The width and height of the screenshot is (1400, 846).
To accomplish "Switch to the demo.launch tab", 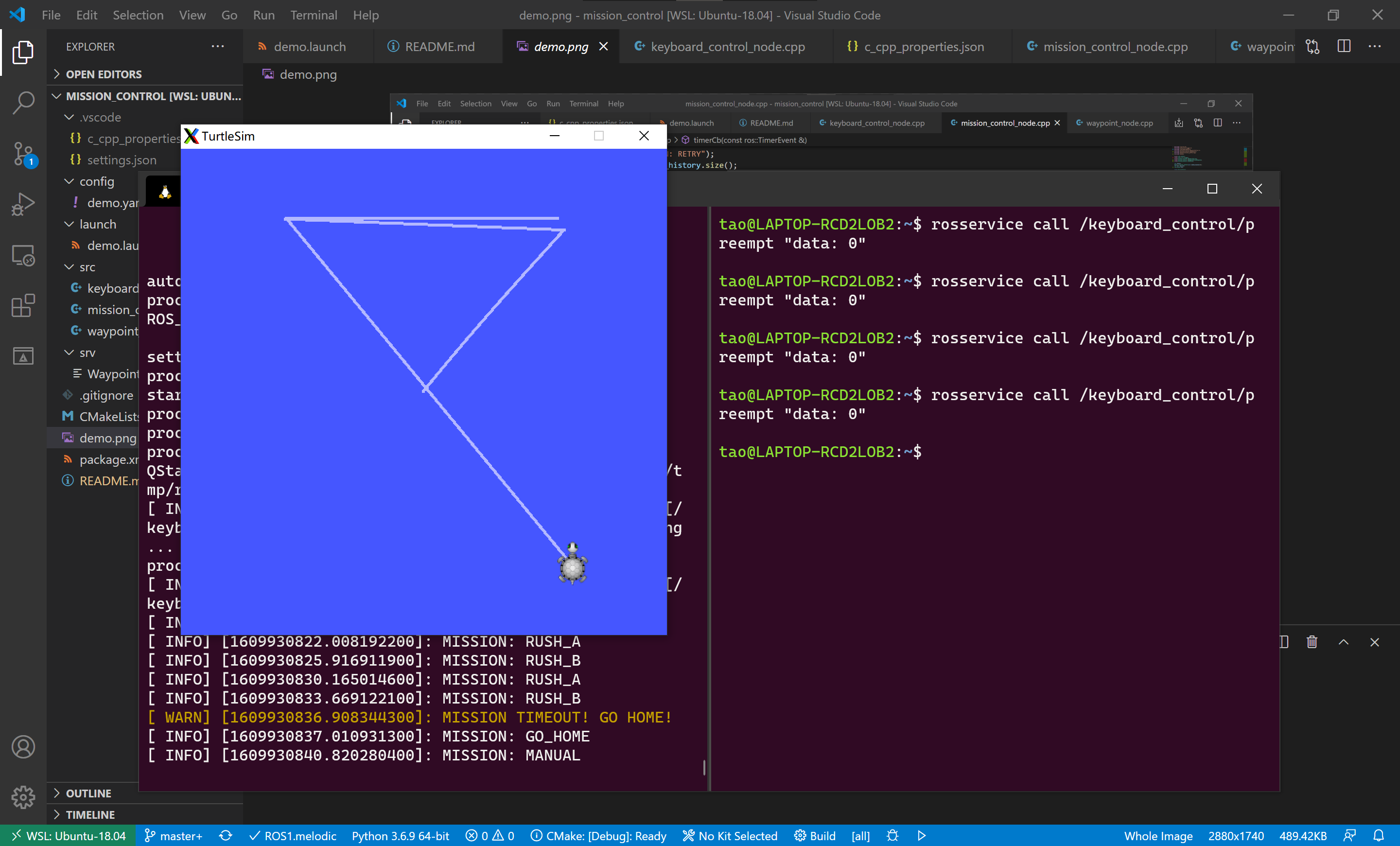I will [309, 47].
